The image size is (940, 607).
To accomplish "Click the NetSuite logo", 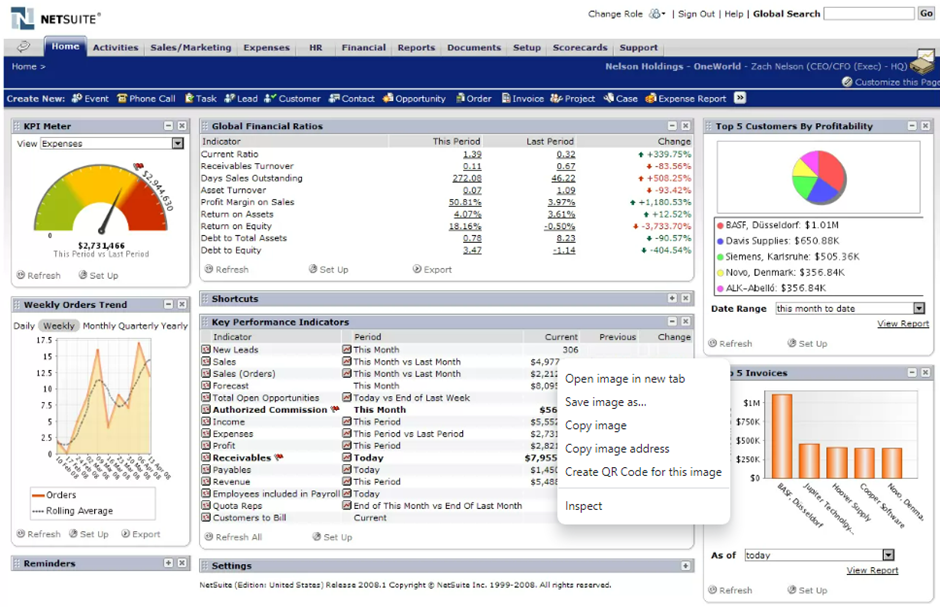I will (56, 18).
